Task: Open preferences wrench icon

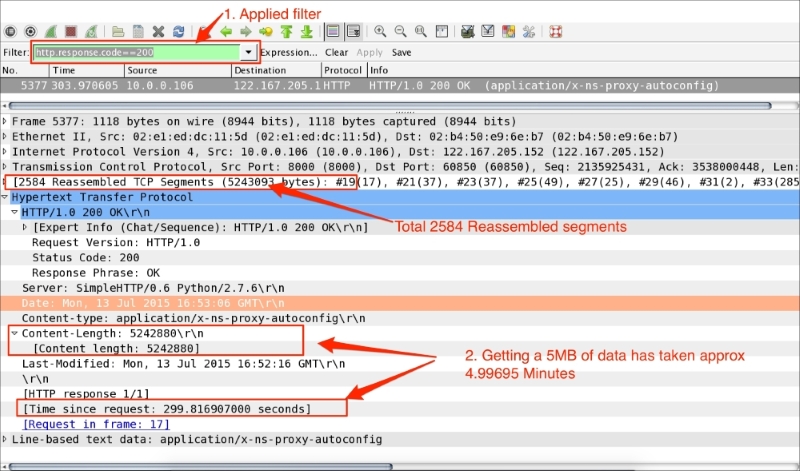Action: pos(529,32)
